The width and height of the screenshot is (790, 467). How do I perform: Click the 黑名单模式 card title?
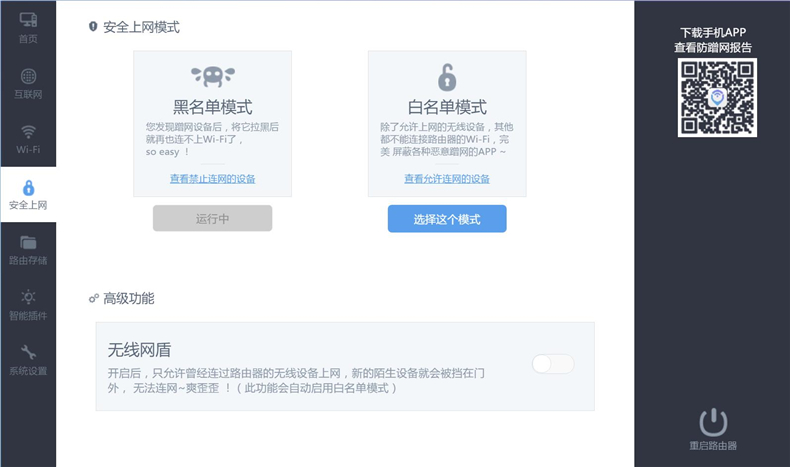(x=212, y=107)
